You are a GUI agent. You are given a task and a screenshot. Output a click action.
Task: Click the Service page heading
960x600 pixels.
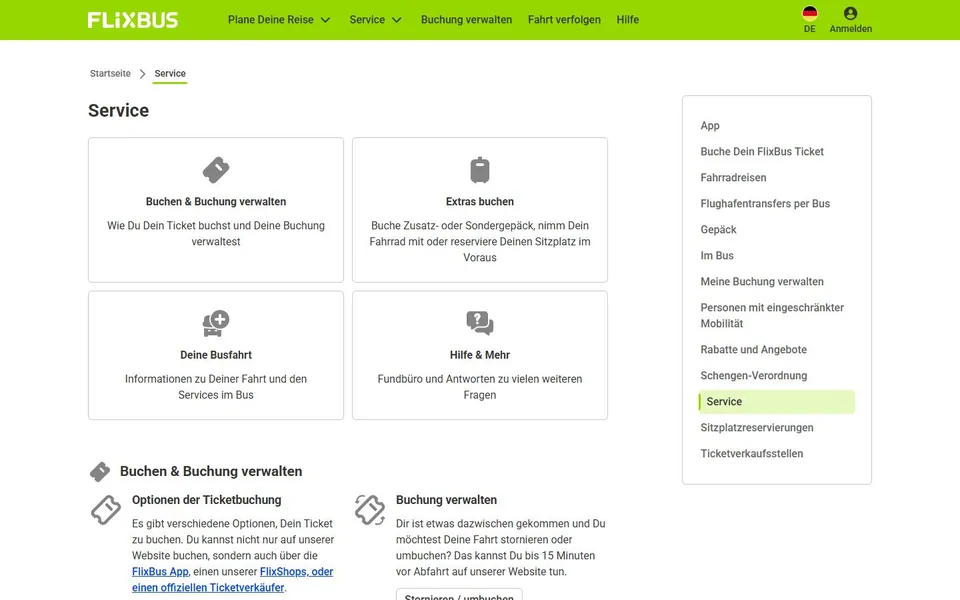tap(118, 110)
